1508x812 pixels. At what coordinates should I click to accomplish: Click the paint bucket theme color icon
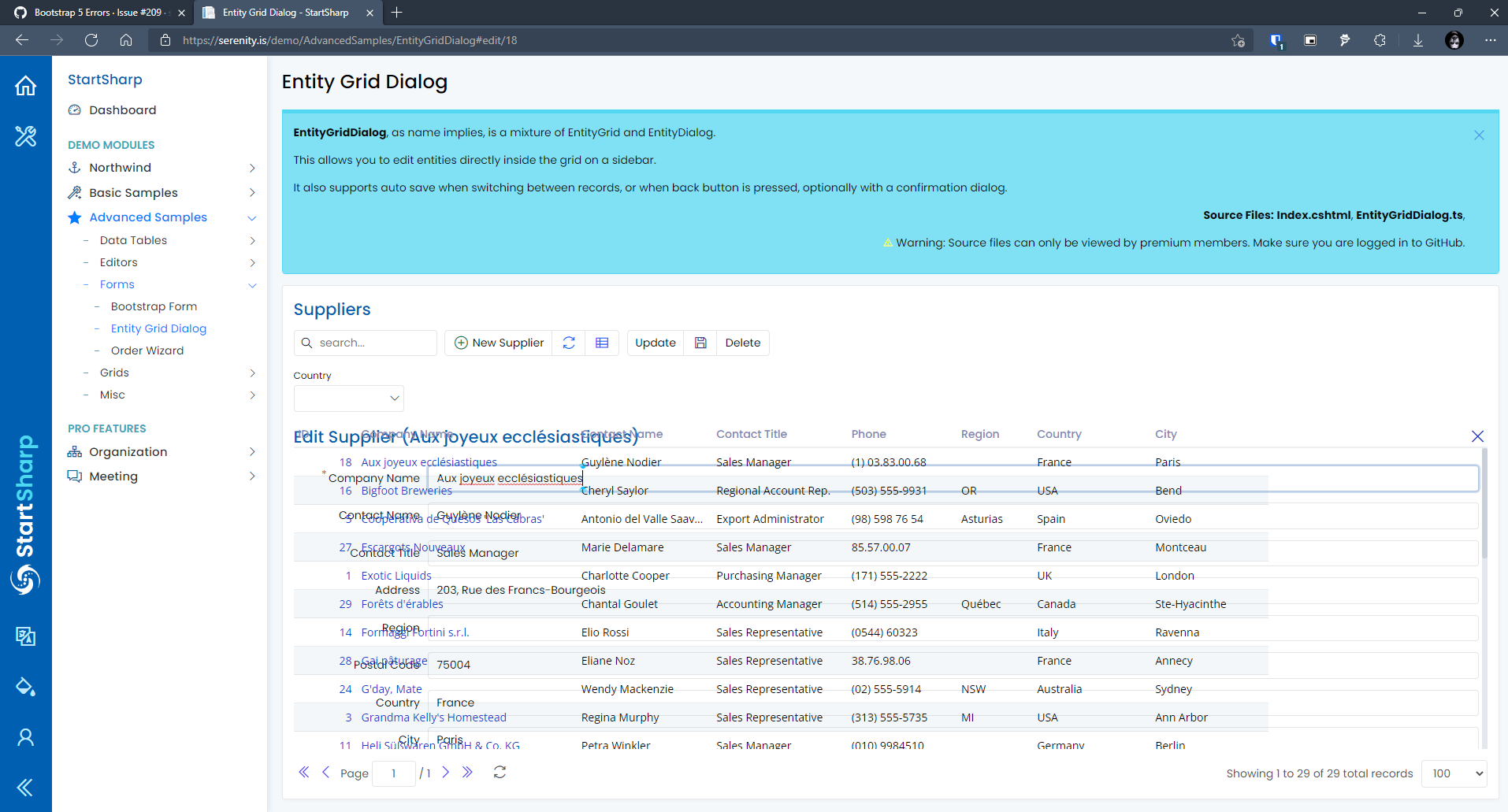(26, 686)
